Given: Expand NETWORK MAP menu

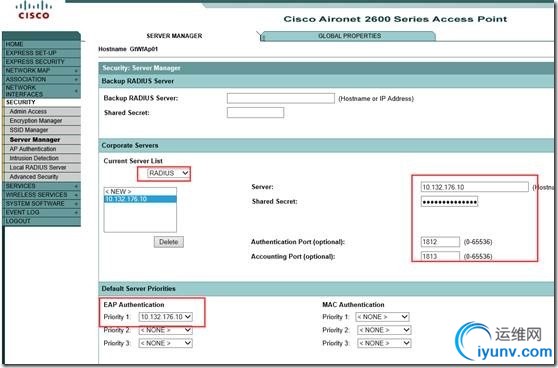Looking at the screenshot, I should [x=42, y=70].
